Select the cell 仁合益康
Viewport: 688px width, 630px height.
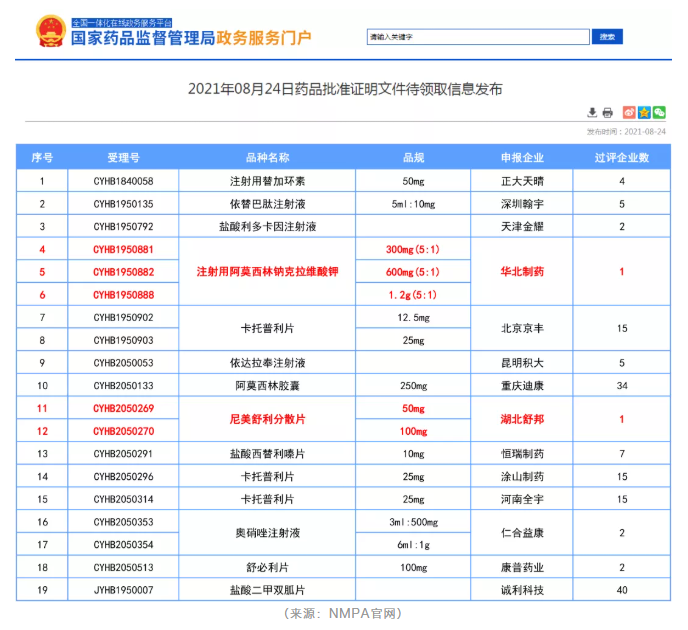tap(522, 533)
